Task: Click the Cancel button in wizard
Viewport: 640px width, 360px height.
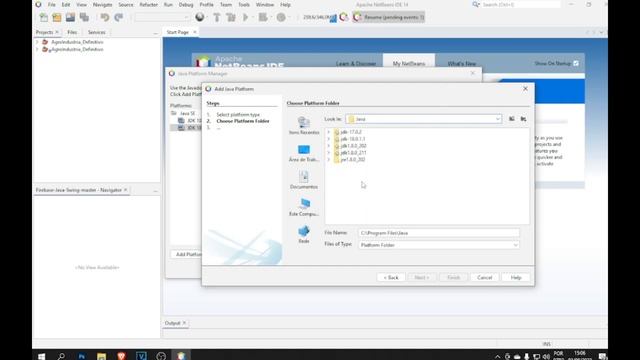Action: (484, 277)
